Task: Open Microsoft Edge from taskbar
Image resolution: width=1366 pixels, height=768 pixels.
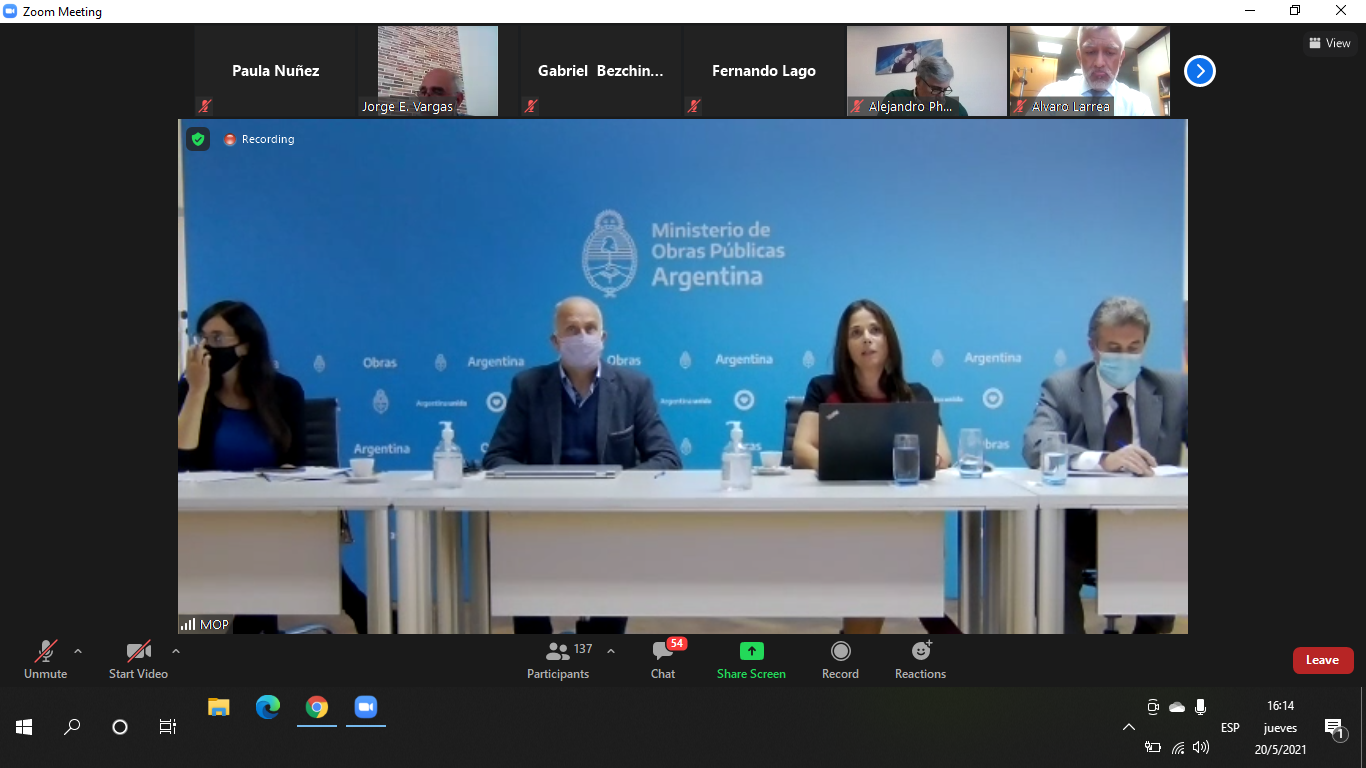Action: 268,707
